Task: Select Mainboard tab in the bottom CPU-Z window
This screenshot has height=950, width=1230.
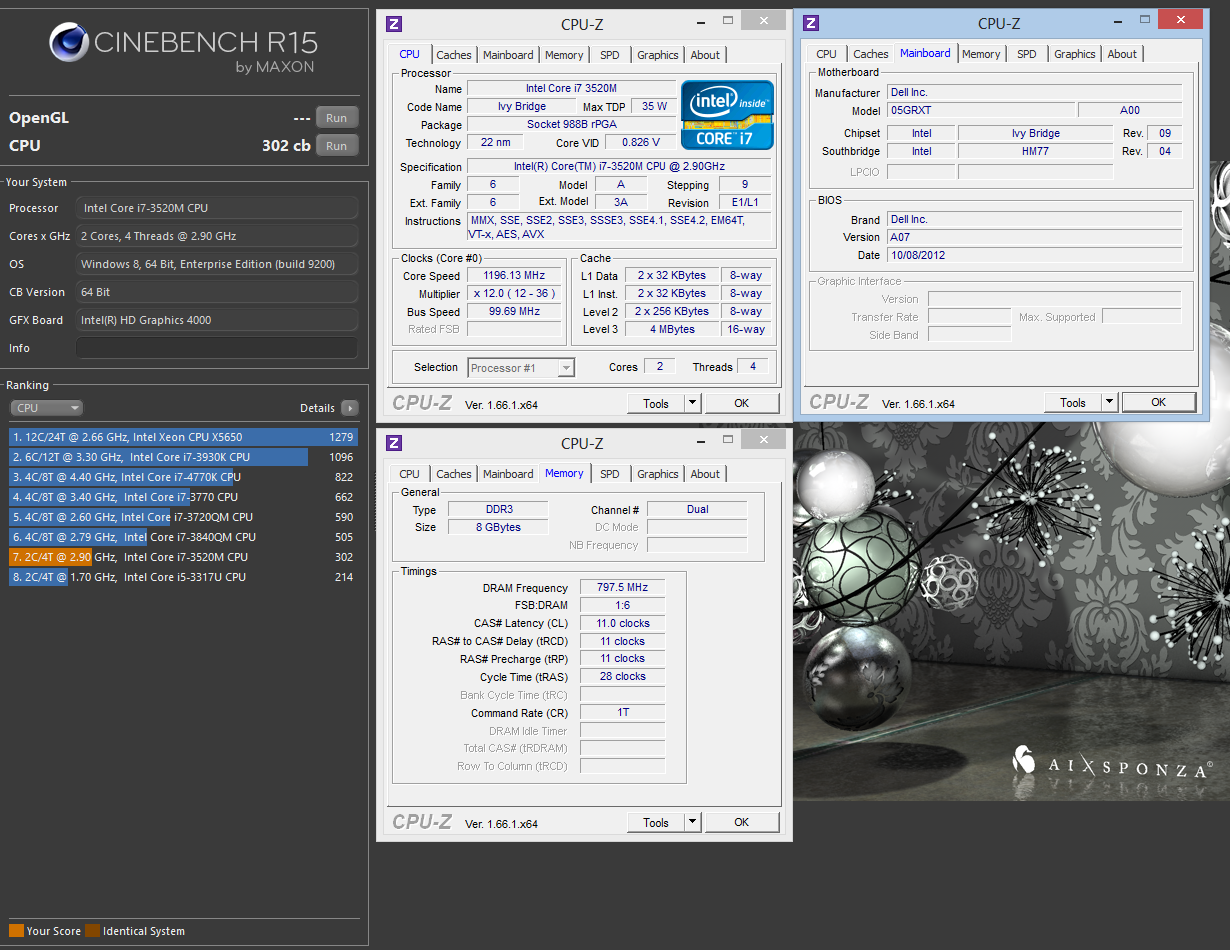Action: coord(508,474)
